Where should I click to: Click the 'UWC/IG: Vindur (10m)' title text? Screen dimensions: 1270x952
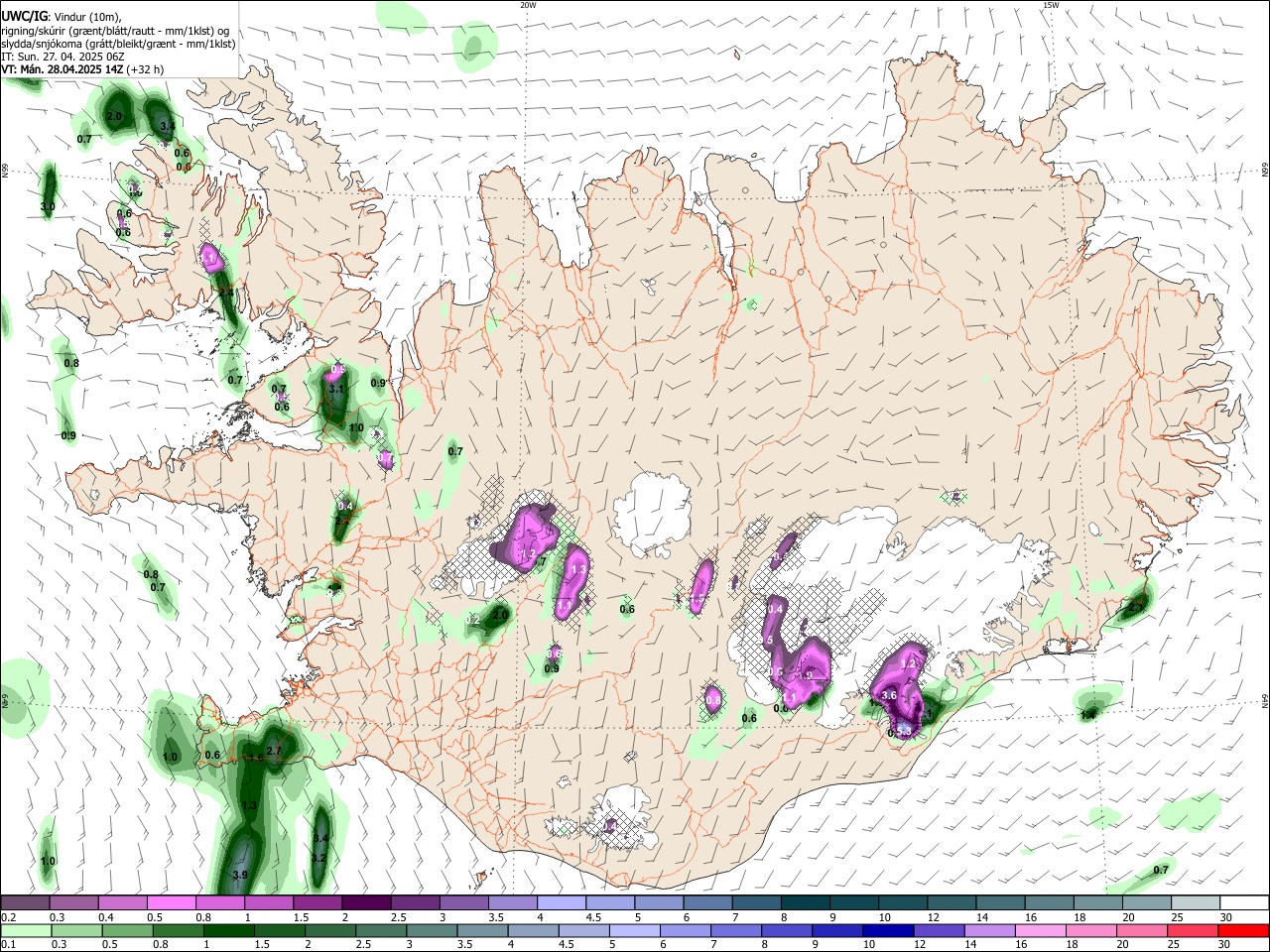[x=61, y=16]
